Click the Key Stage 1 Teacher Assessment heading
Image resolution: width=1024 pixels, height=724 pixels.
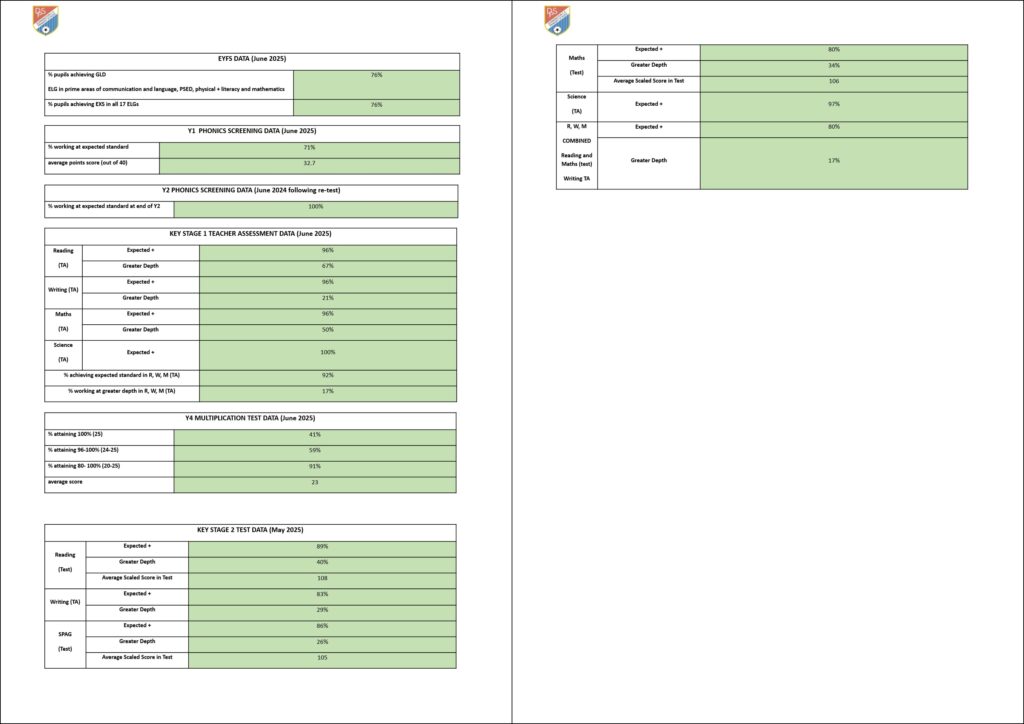tap(250, 234)
